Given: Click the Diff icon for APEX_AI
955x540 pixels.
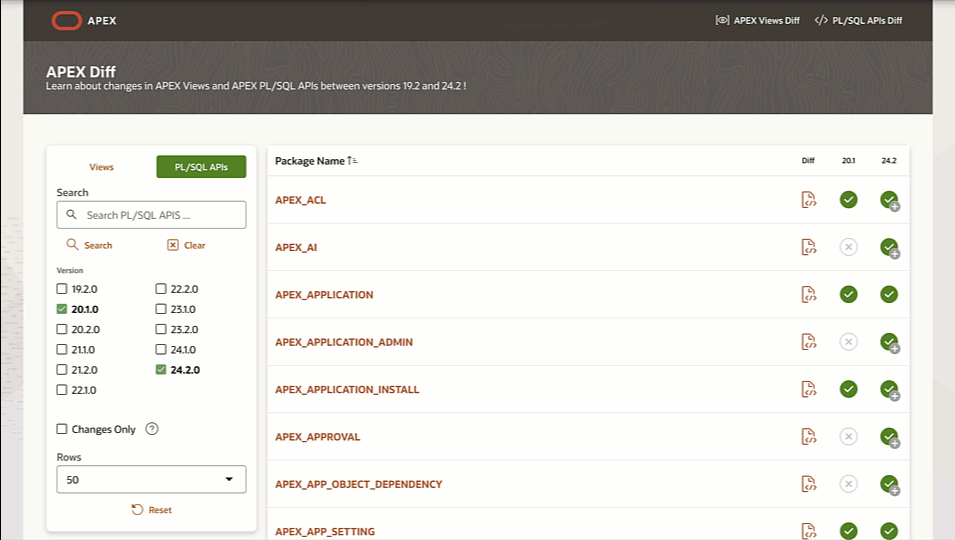Looking at the screenshot, I should tap(808, 247).
